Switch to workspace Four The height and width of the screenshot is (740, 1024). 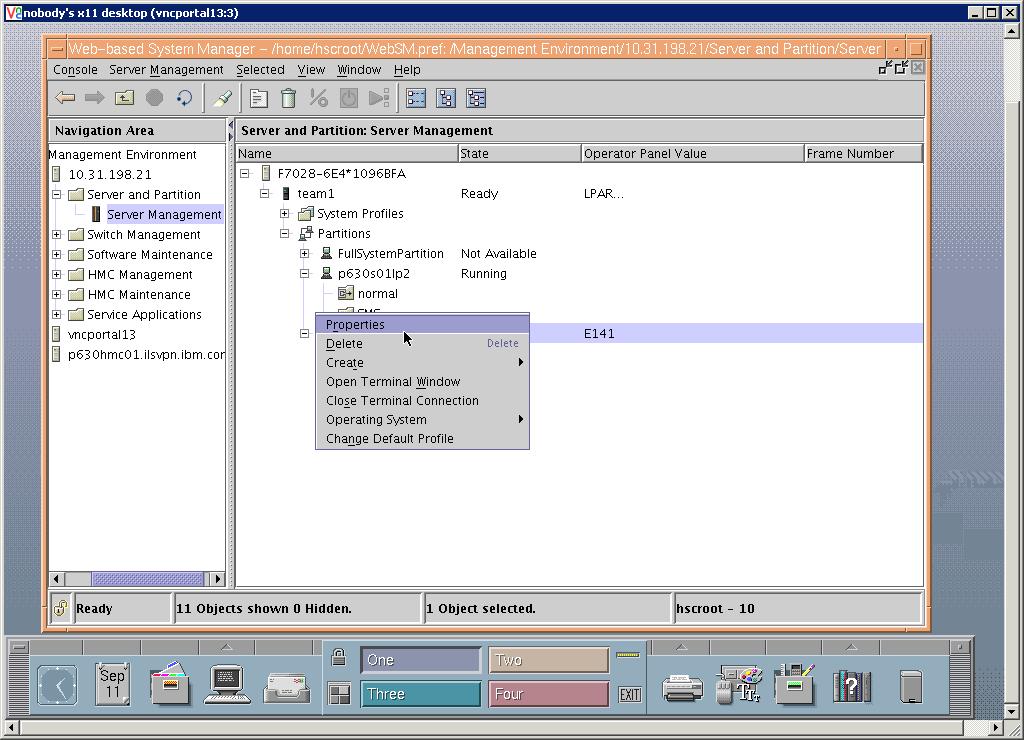[548, 692]
